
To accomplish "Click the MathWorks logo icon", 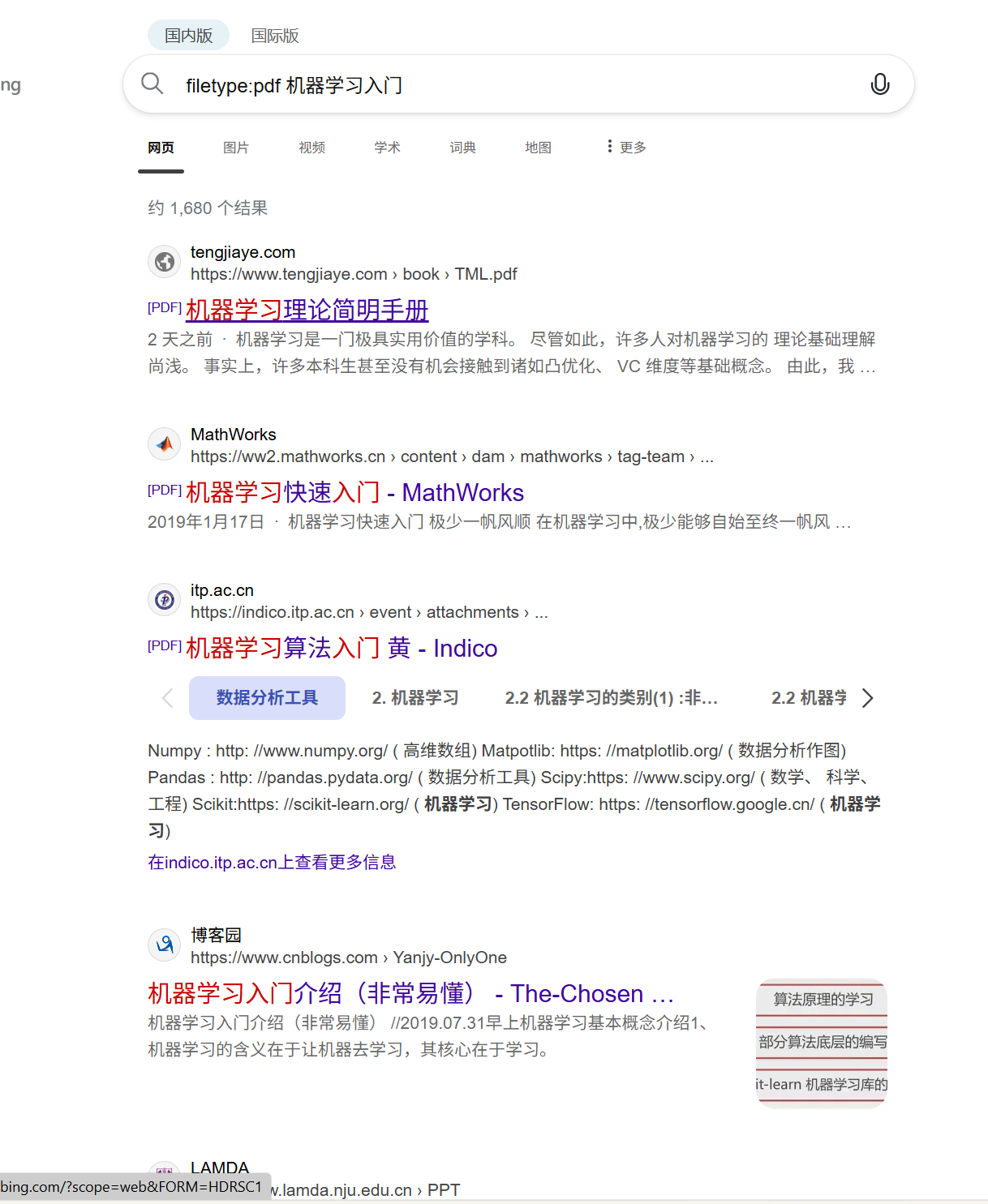I will [164, 443].
